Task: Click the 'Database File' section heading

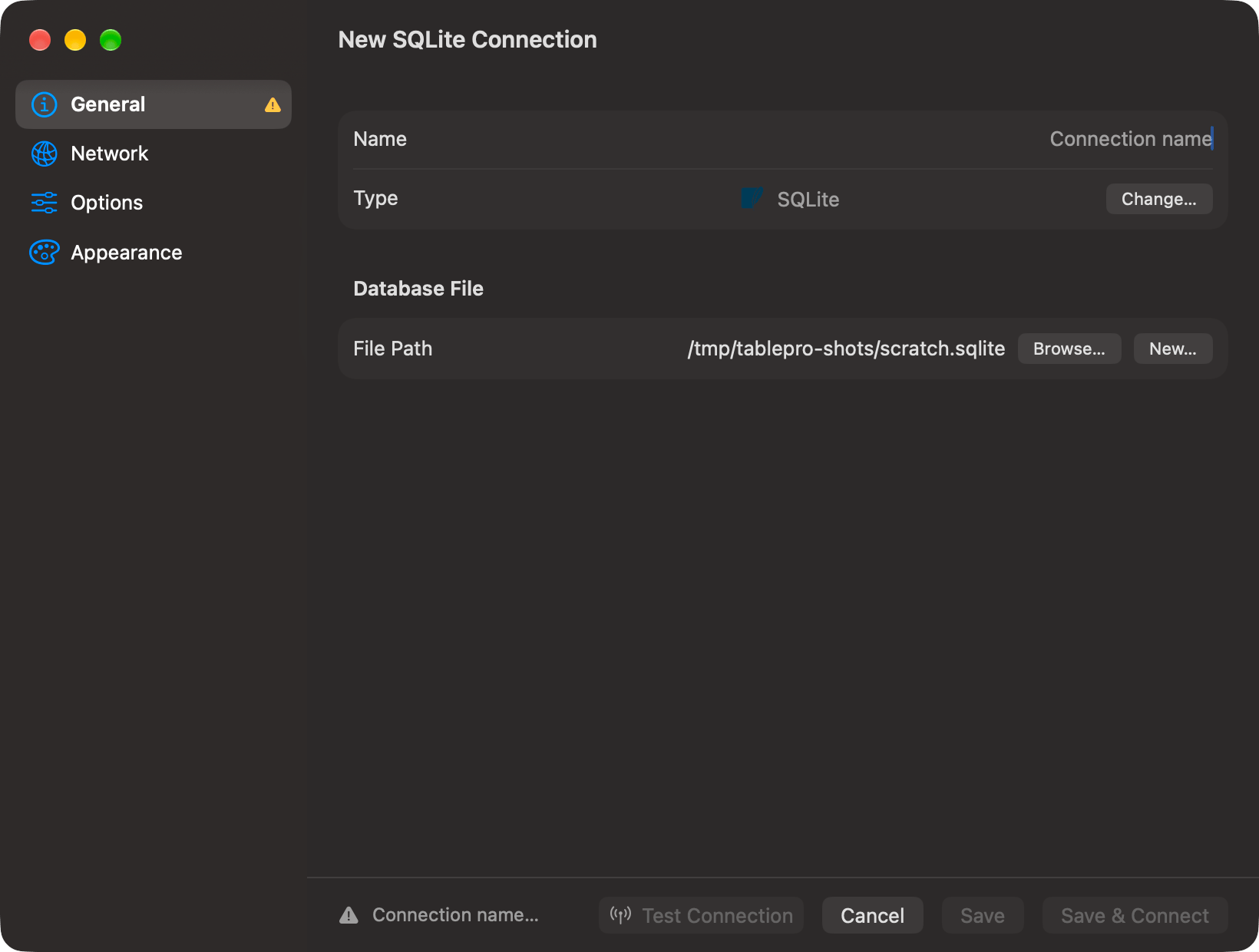Action: point(418,289)
